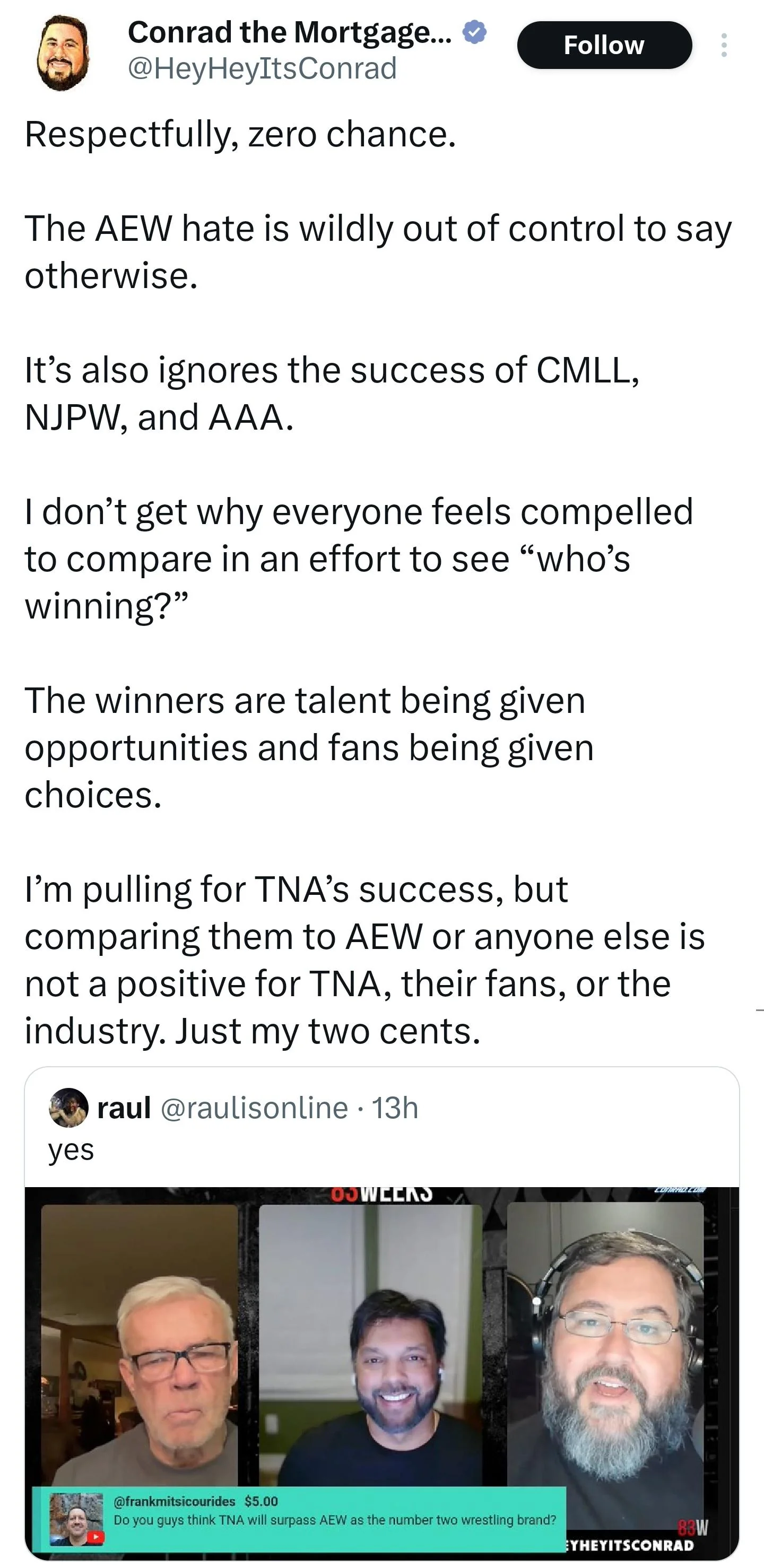Open the Conrad the Mortgage display name
Image resolution: width=764 pixels, height=1568 pixels.
[x=289, y=32]
